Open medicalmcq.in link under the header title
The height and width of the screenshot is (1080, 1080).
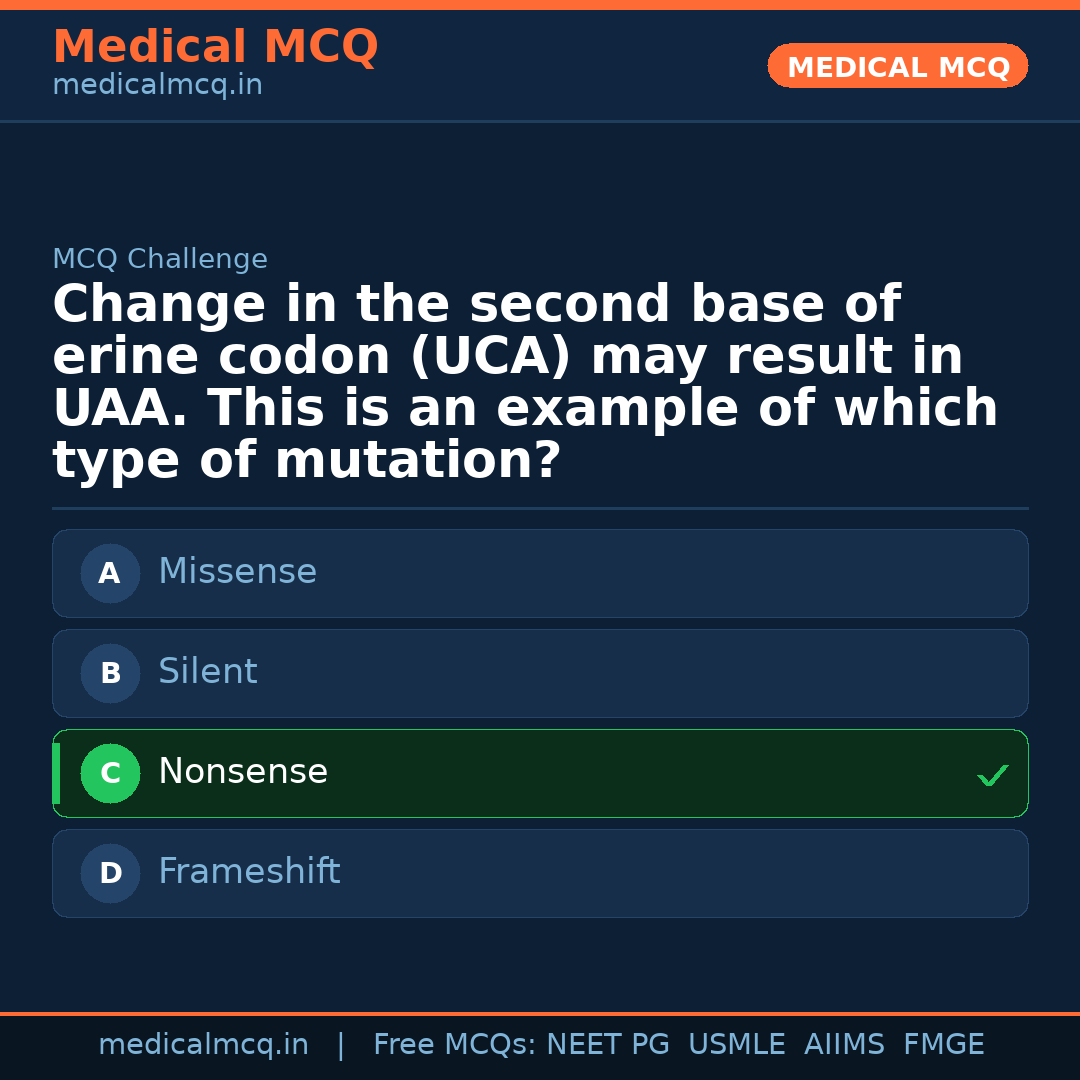[x=157, y=86]
